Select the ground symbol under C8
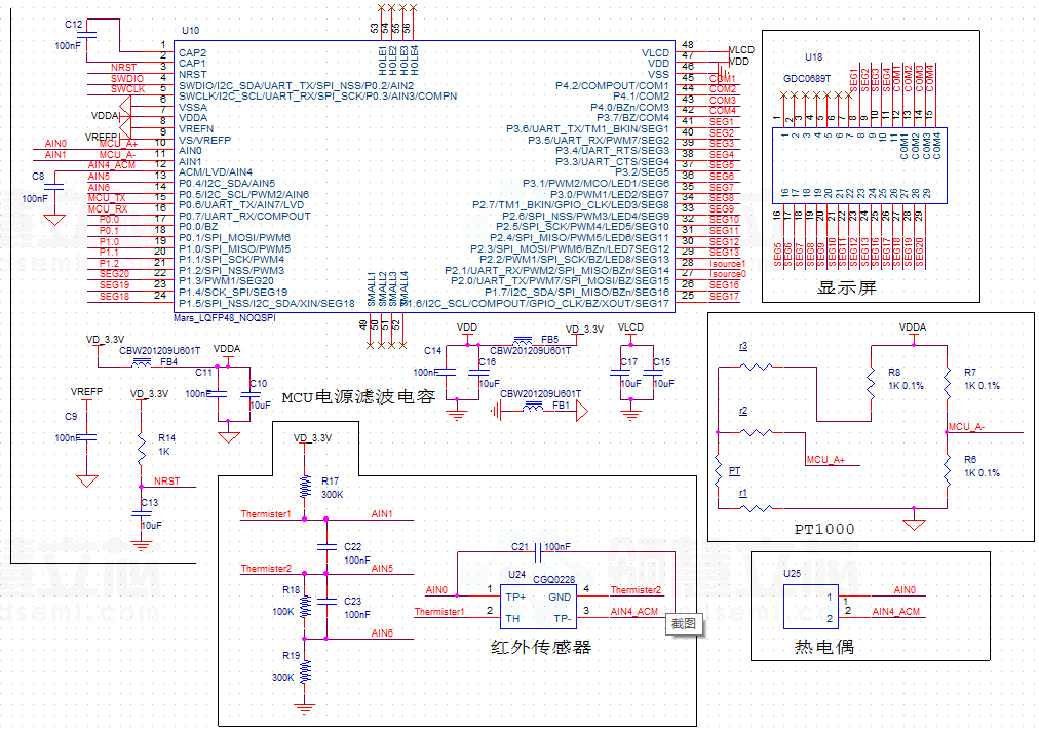 [x=54, y=220]
